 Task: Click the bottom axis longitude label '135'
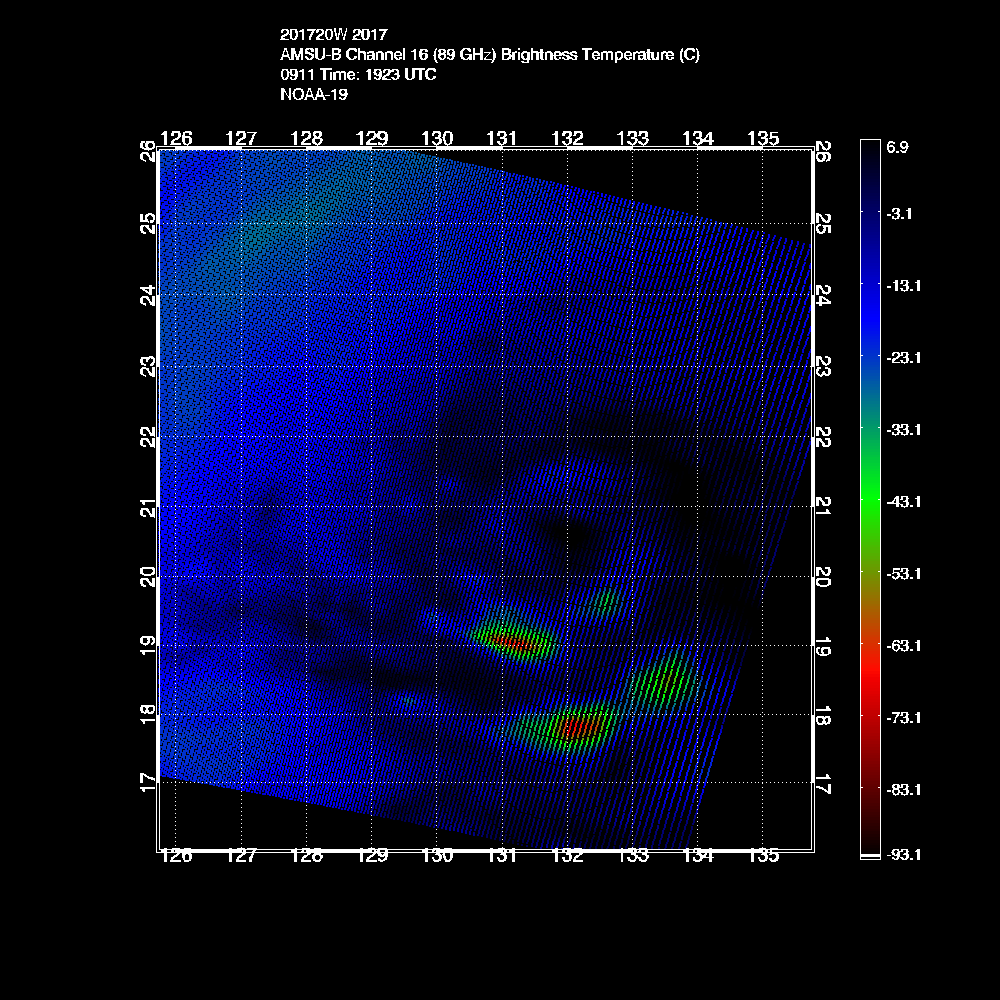coord(763,855)
